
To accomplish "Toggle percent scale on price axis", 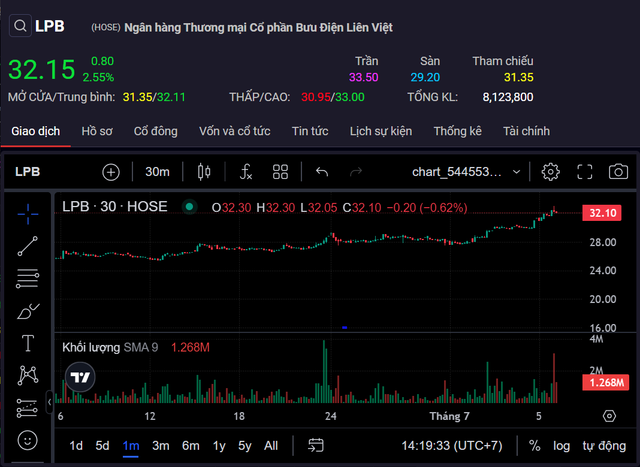I will click(535, 445).
